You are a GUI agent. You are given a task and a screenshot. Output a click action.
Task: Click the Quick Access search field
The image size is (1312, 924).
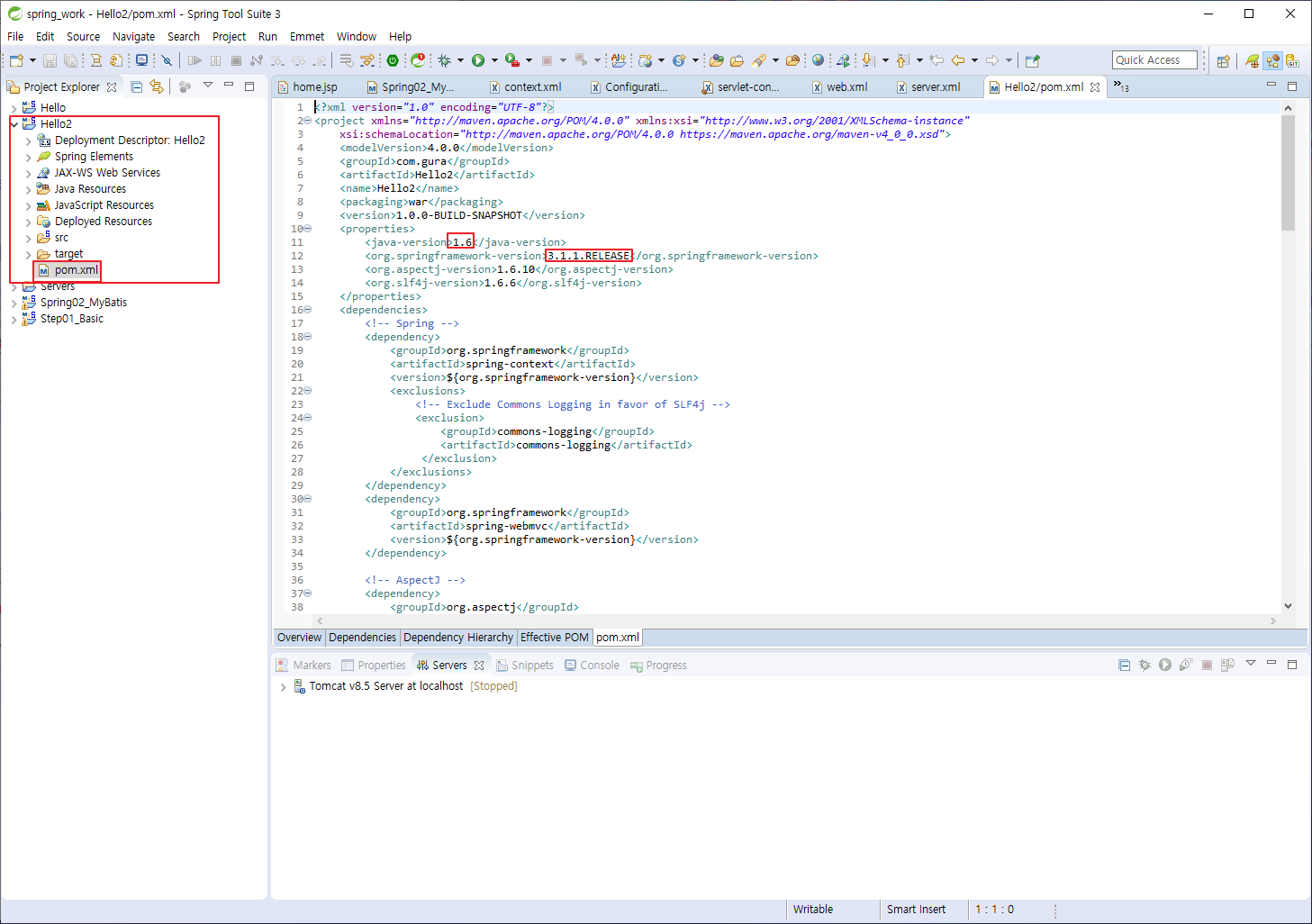tap(1154, 59)
